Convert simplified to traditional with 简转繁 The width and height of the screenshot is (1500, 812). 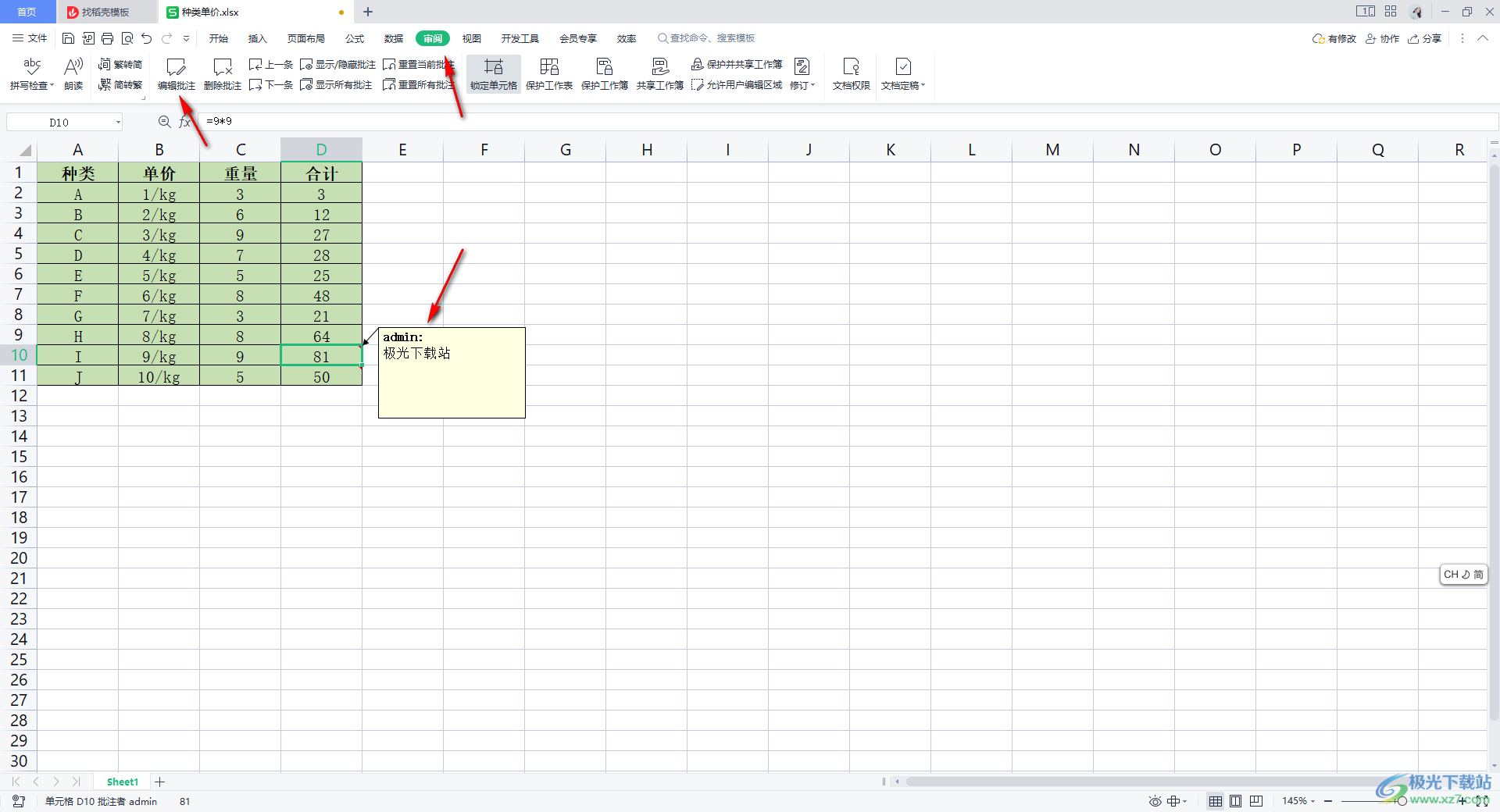(120, 84)
